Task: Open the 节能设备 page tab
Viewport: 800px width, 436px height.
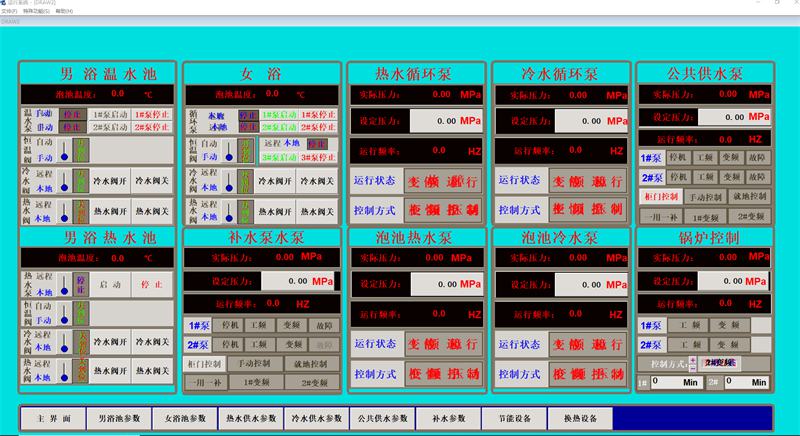Action: pos(513,418)
